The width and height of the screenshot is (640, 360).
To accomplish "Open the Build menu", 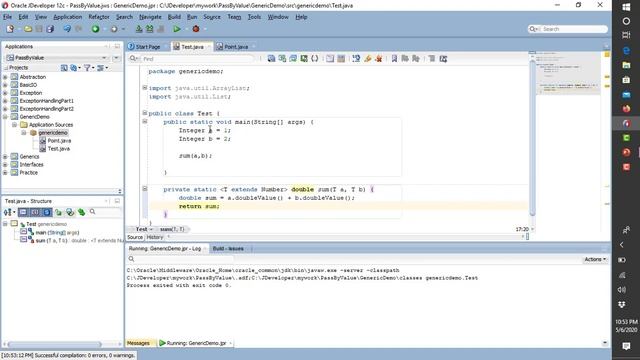I will (x=174, y=17).
